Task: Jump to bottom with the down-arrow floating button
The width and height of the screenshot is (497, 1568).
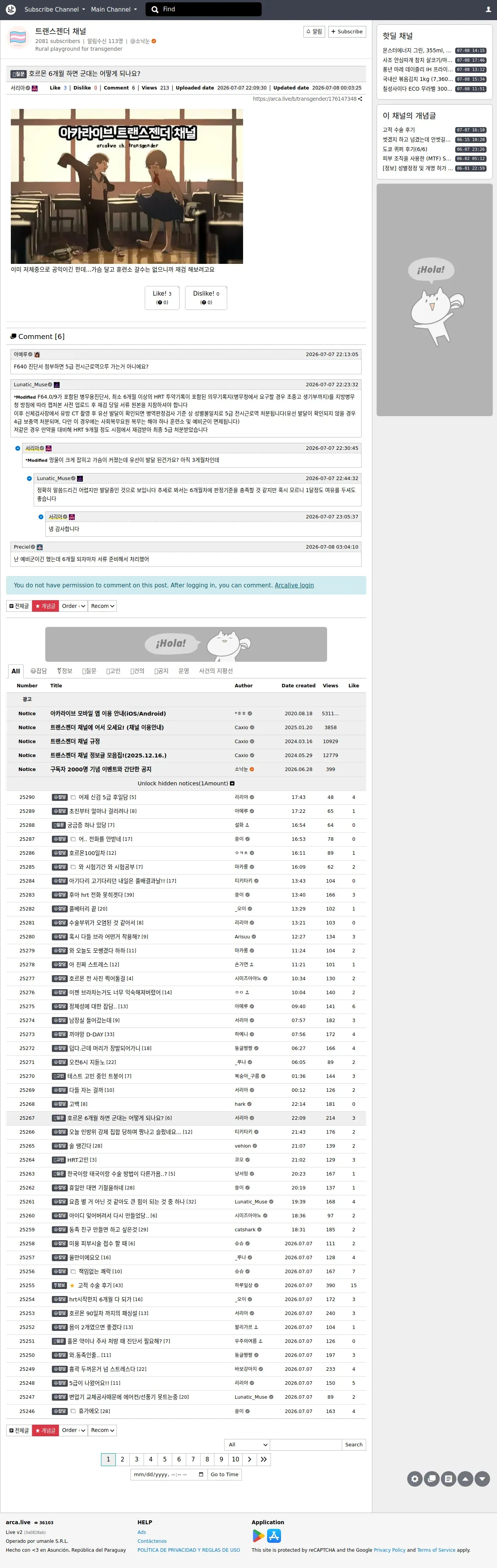Action: tap(482, 1478)
